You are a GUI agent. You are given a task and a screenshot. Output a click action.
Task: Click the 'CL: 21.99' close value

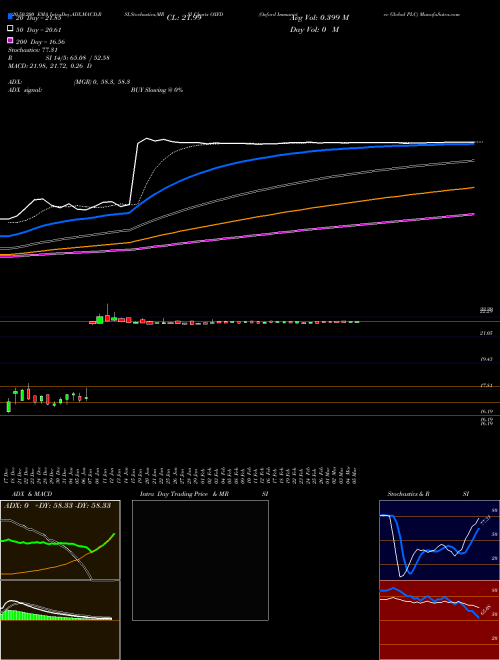[x=184, y=18]
